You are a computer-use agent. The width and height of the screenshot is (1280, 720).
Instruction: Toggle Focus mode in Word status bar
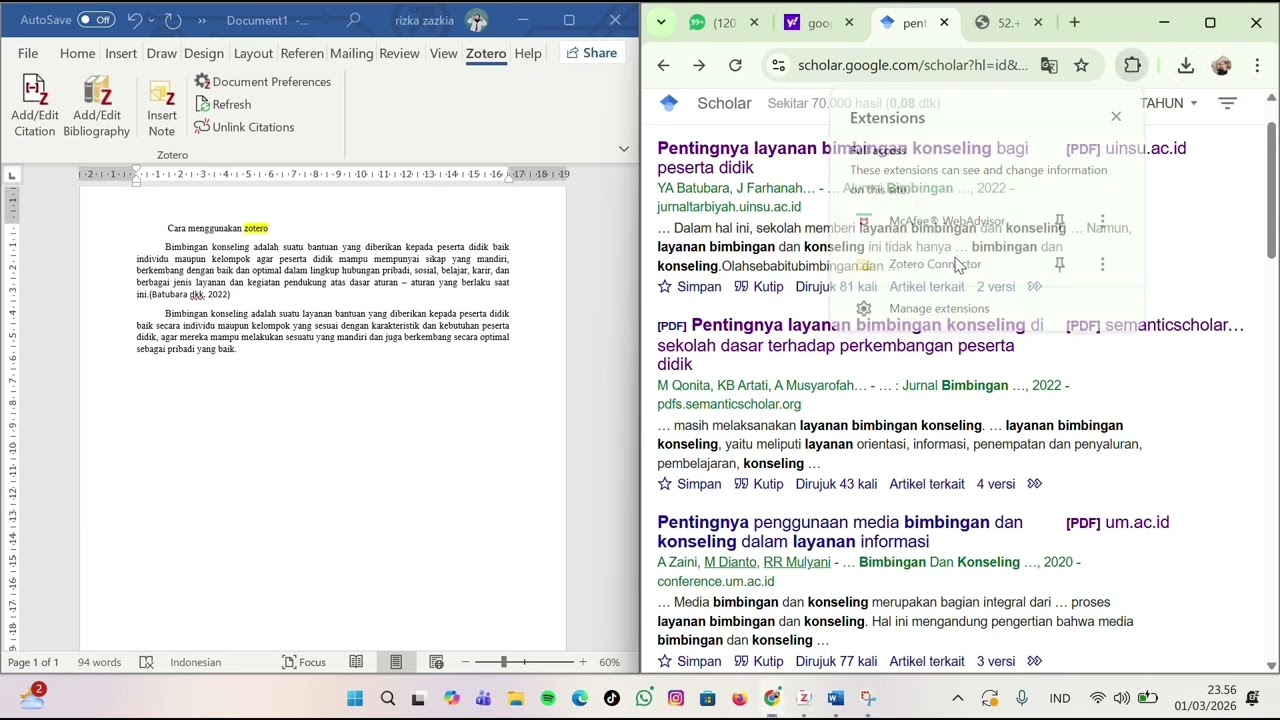point(304,662)
